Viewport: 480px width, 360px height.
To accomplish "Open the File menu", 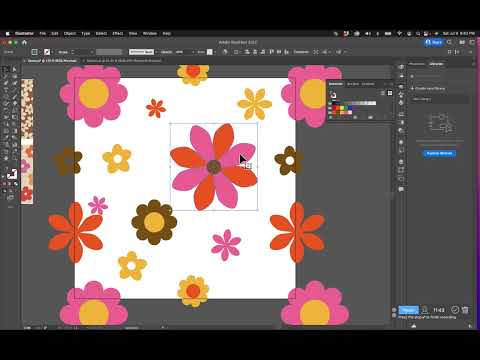I will [43, 33].
